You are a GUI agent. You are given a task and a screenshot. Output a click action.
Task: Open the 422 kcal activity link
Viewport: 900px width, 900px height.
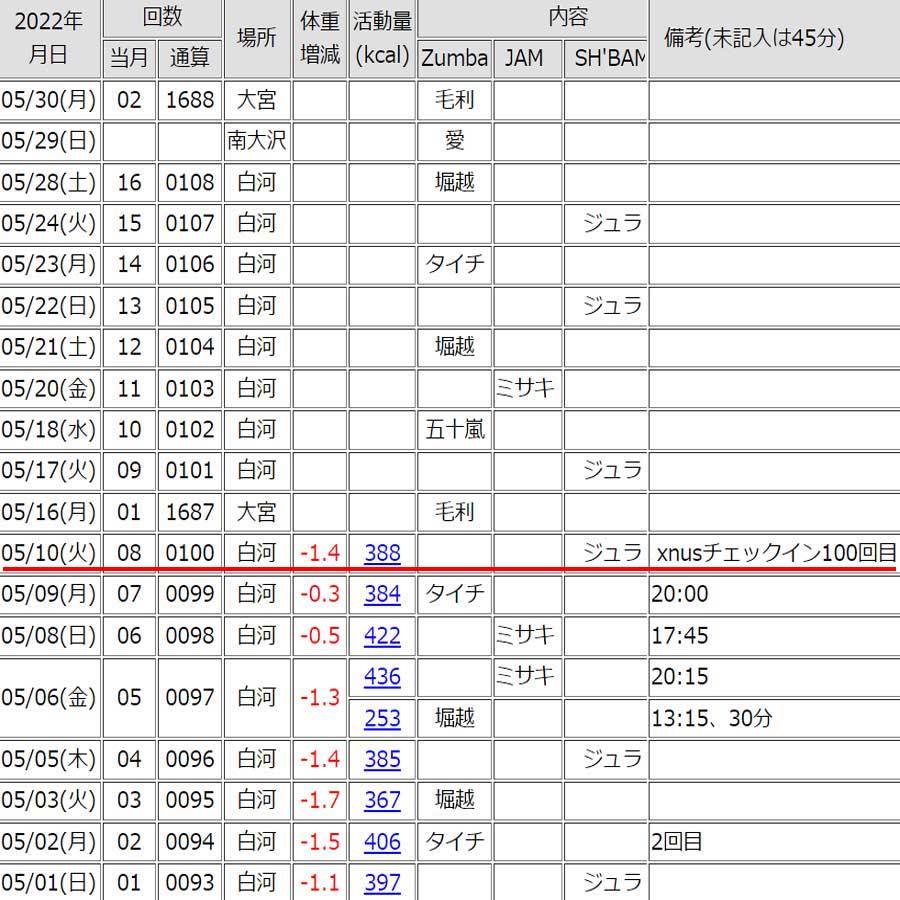382,636
